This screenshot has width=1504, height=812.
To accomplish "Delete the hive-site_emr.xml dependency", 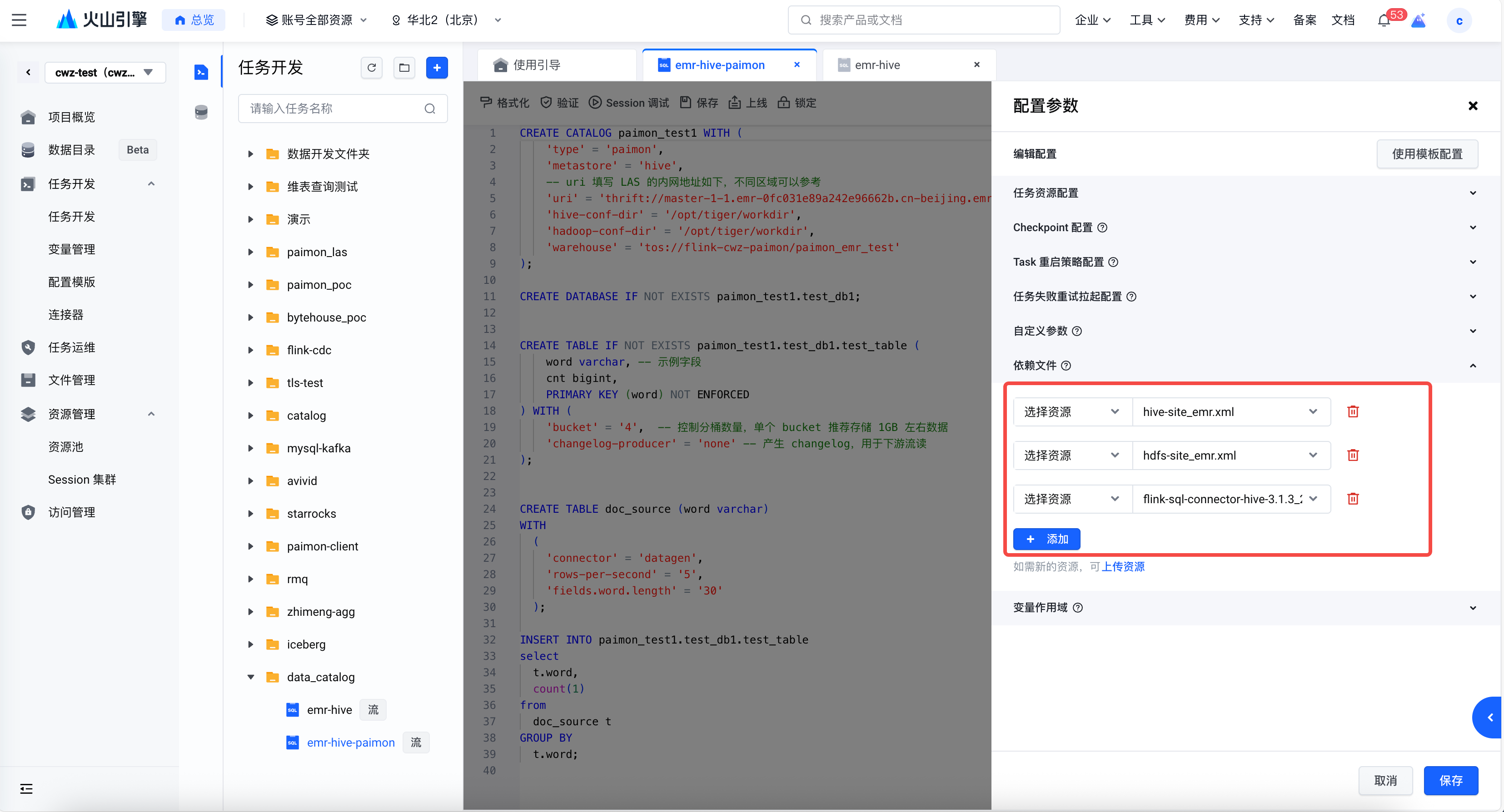I will pos(1353,412).
